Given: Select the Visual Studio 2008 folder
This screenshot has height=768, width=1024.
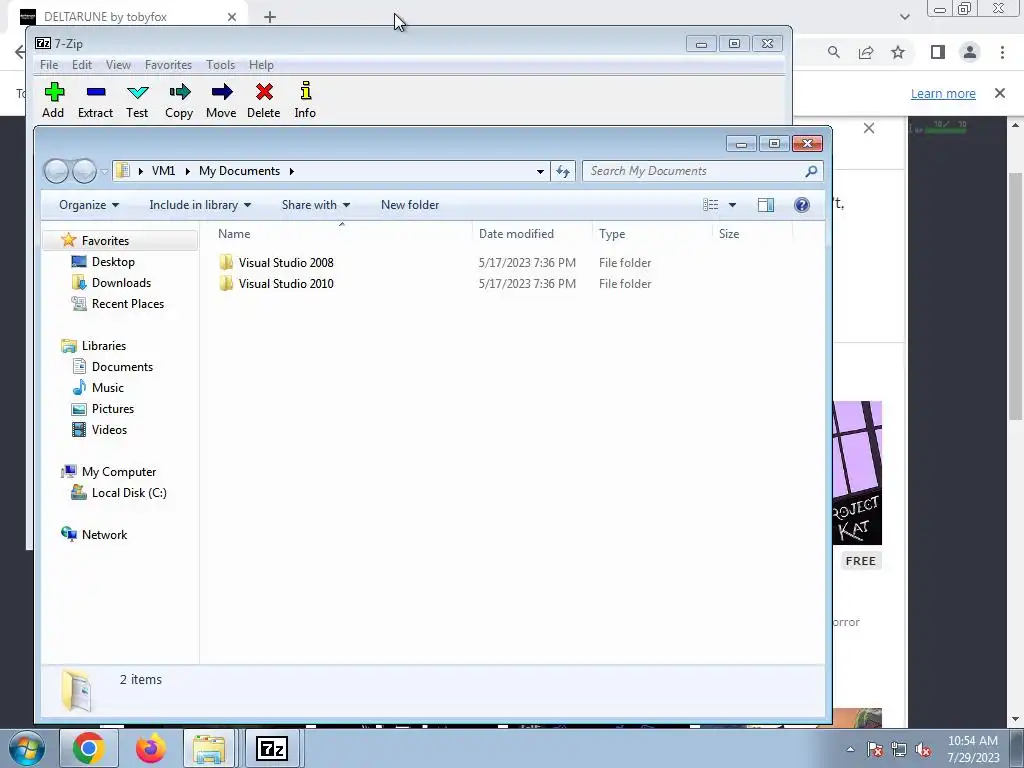Looking at the screenshot, I should click(286, 263).
